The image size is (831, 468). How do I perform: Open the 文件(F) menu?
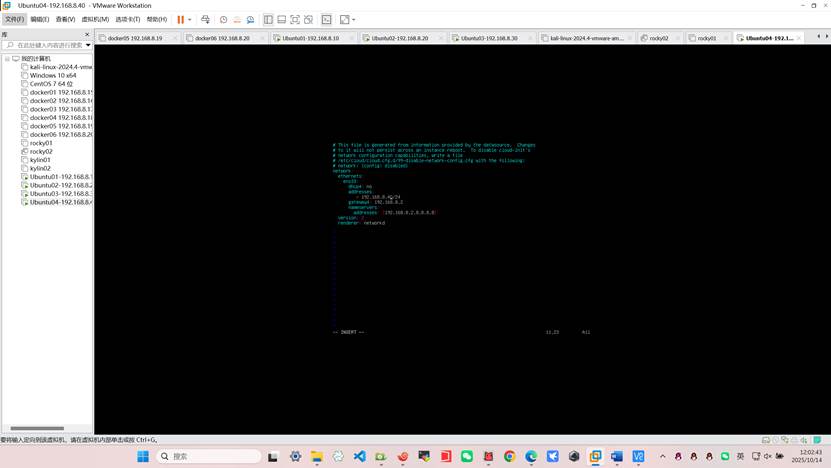click(14, 20)
